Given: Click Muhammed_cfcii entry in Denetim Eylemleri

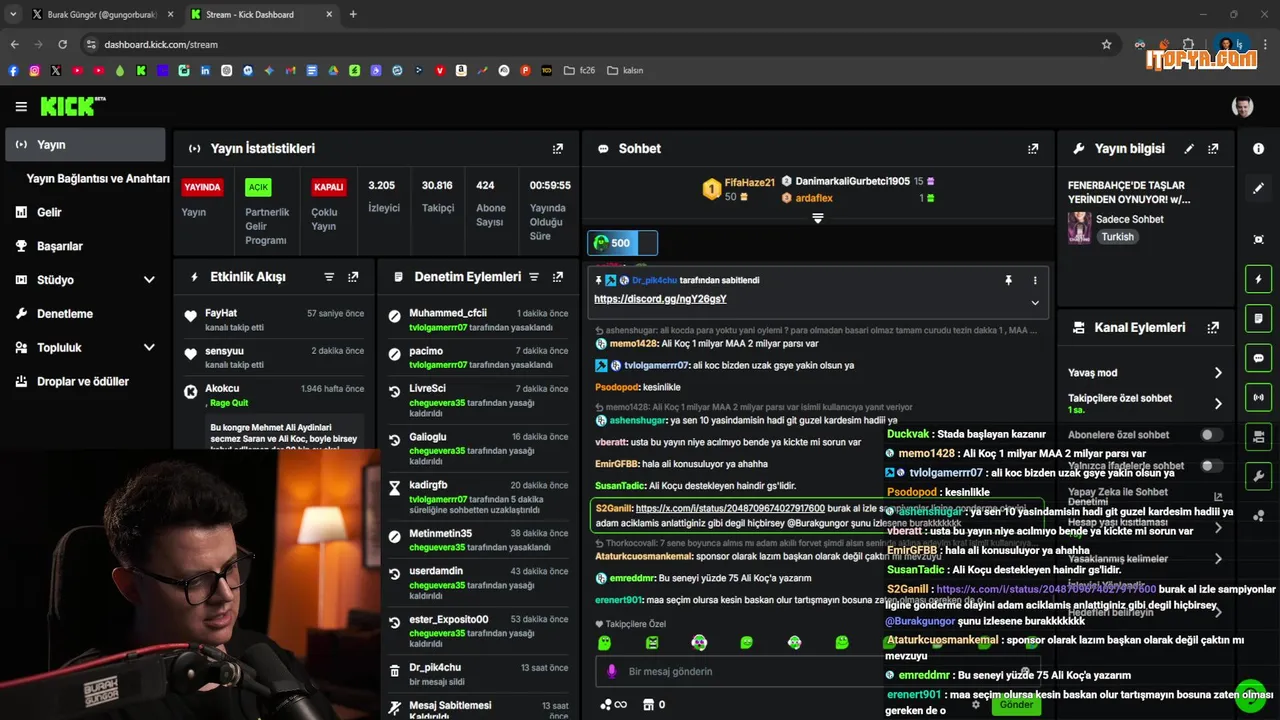Looking at the screenshot, I should pyautogui.click(x=478, y=319).
